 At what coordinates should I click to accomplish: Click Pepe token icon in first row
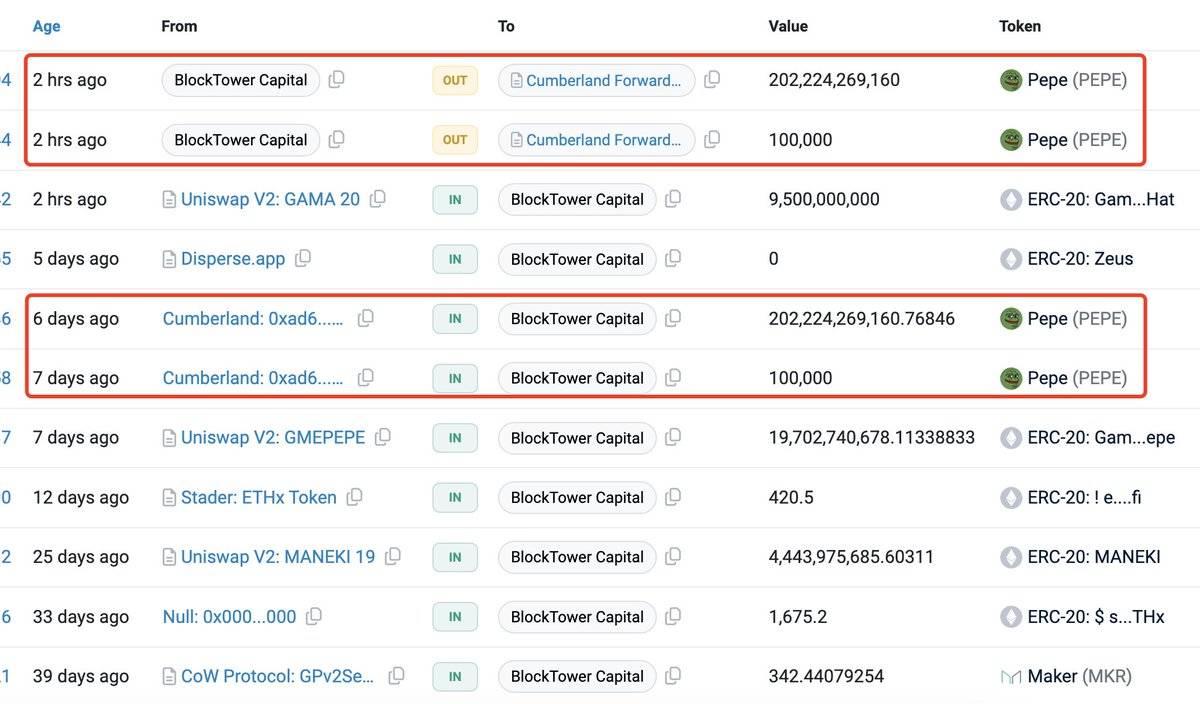(1011, 80)
